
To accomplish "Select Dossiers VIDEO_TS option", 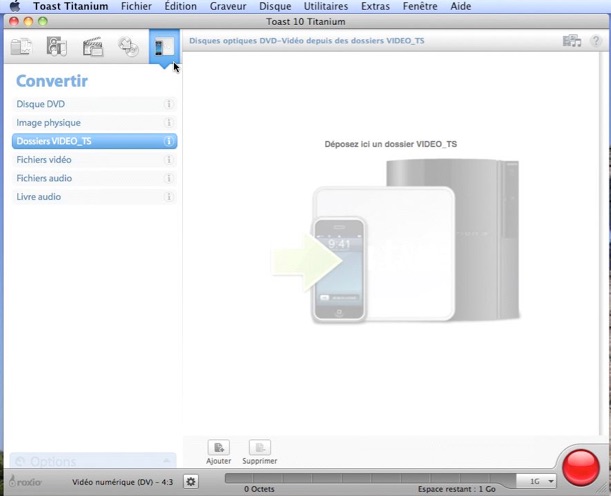I will pyautogui.click(x=94, y=141).
